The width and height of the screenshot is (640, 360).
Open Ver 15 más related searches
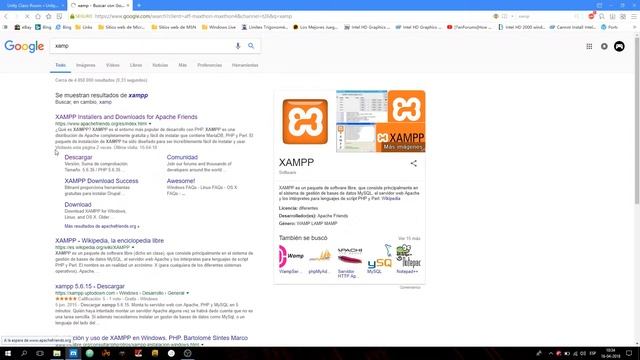pyautogui.click(x=409, y=238)
